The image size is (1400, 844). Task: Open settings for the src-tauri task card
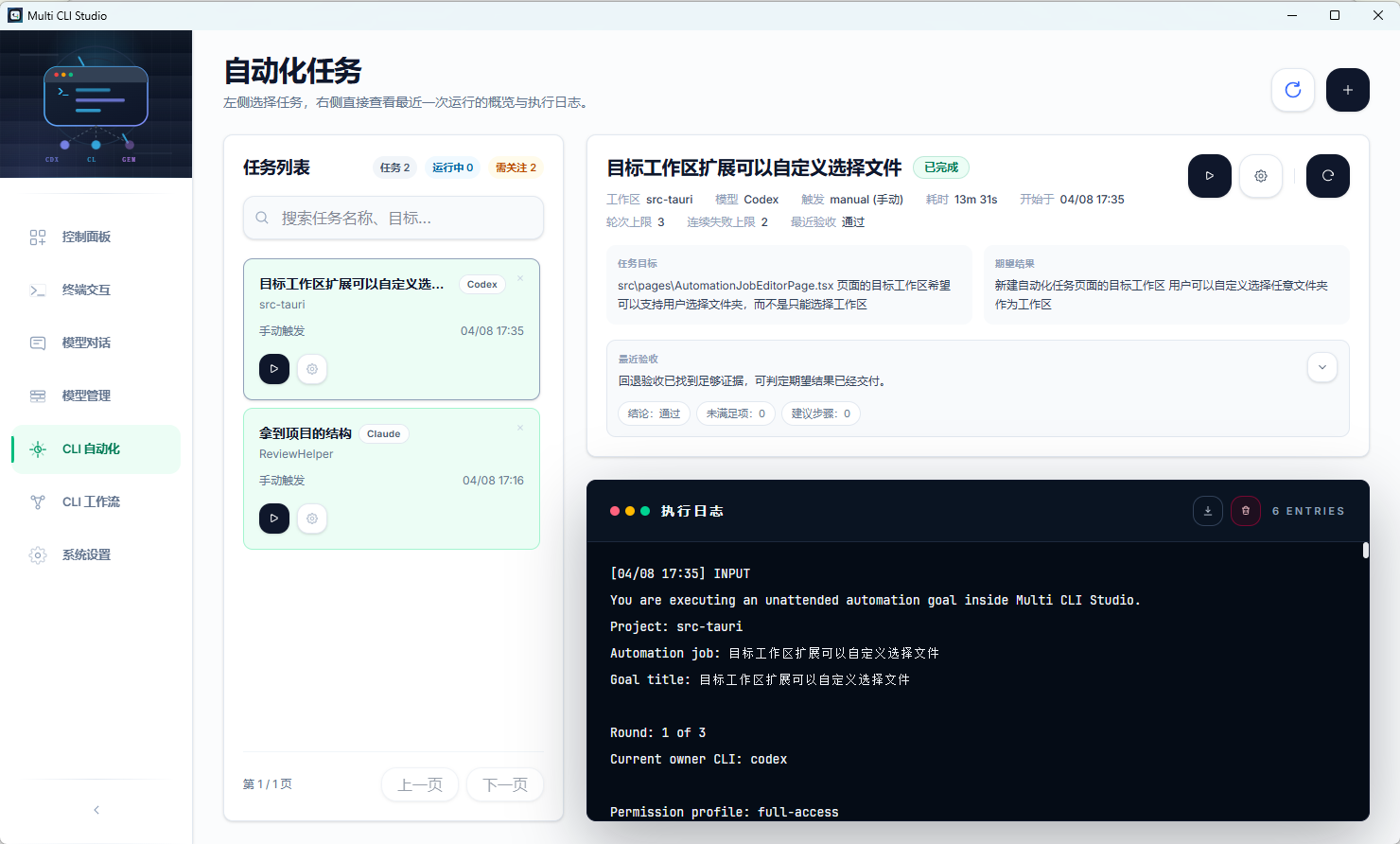point(312,369)
